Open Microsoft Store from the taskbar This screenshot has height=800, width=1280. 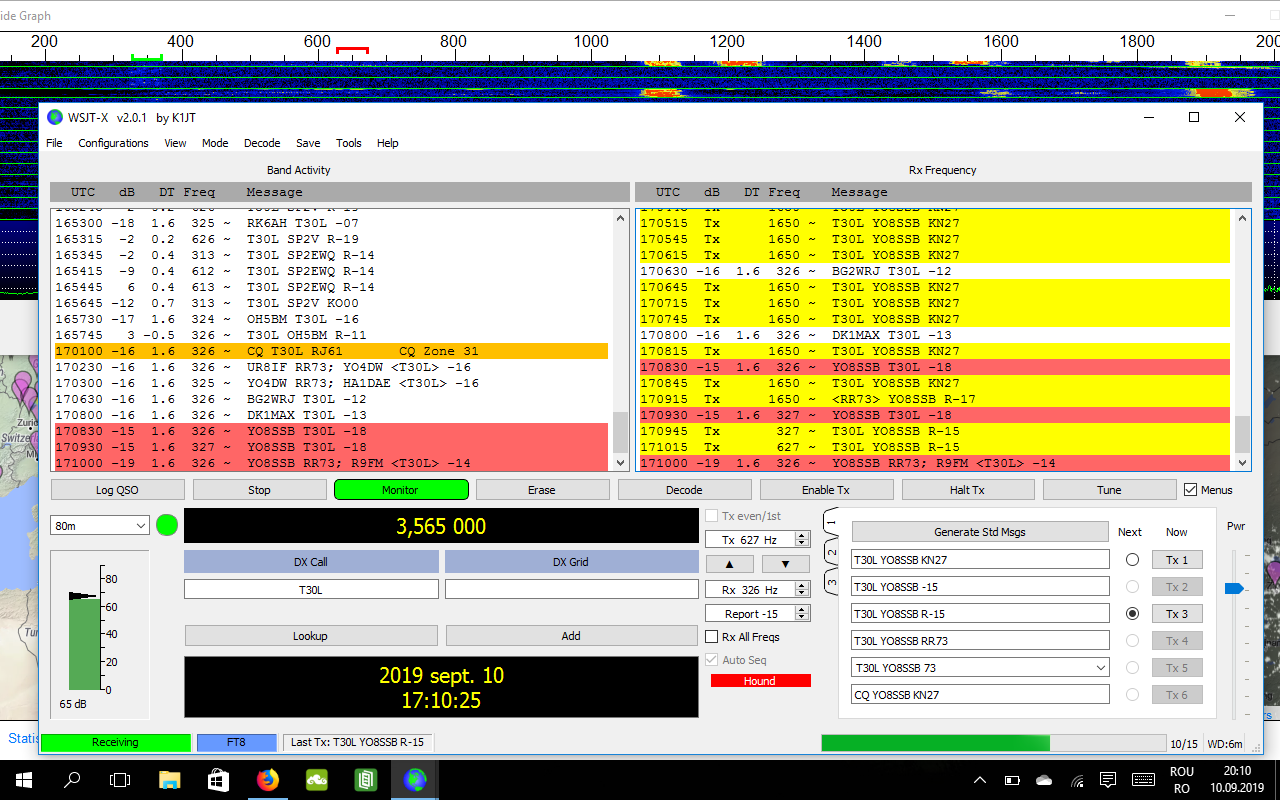coord(218,780)
